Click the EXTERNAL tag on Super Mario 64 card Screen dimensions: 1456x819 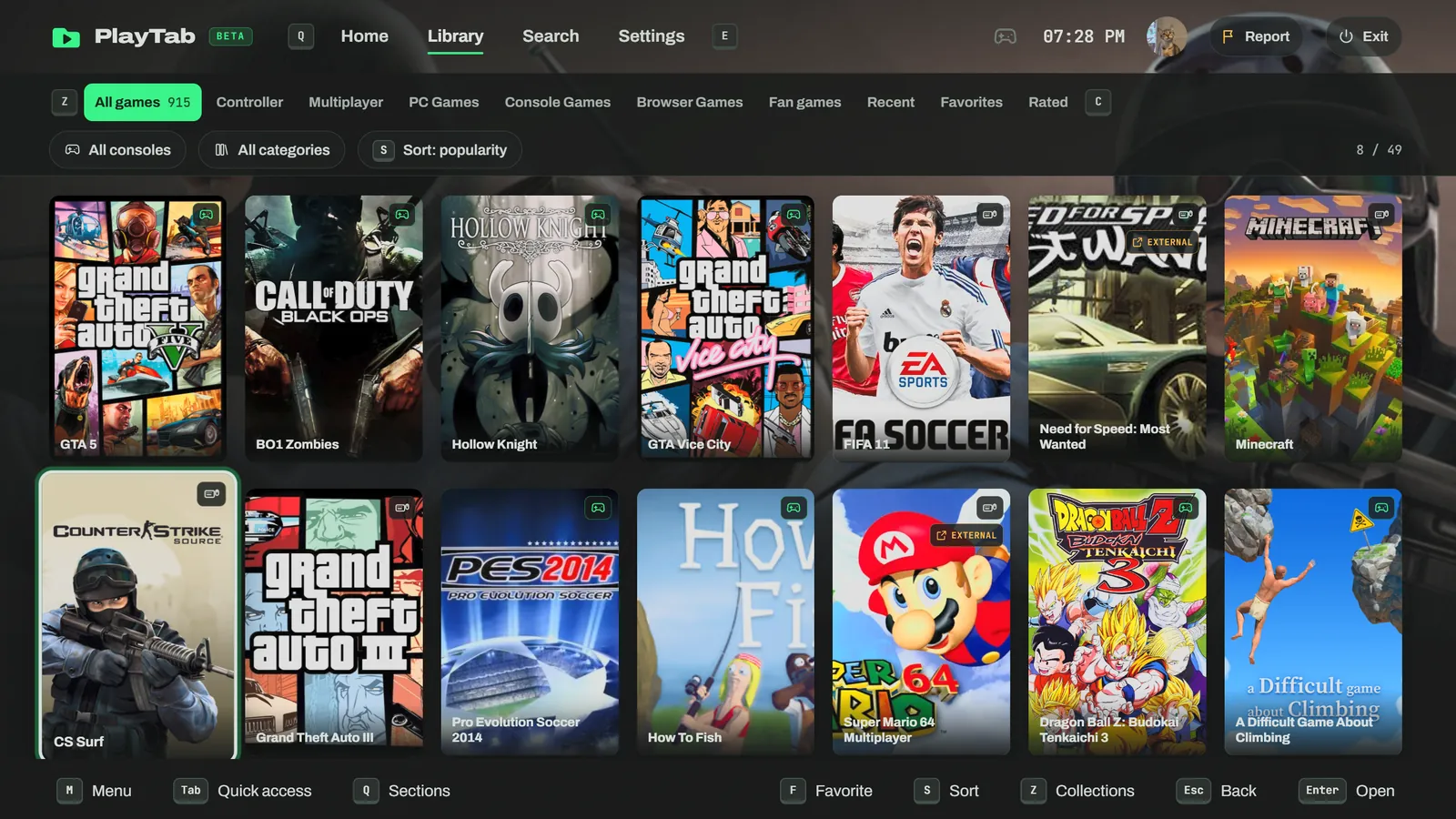click(x=966, y=535)
